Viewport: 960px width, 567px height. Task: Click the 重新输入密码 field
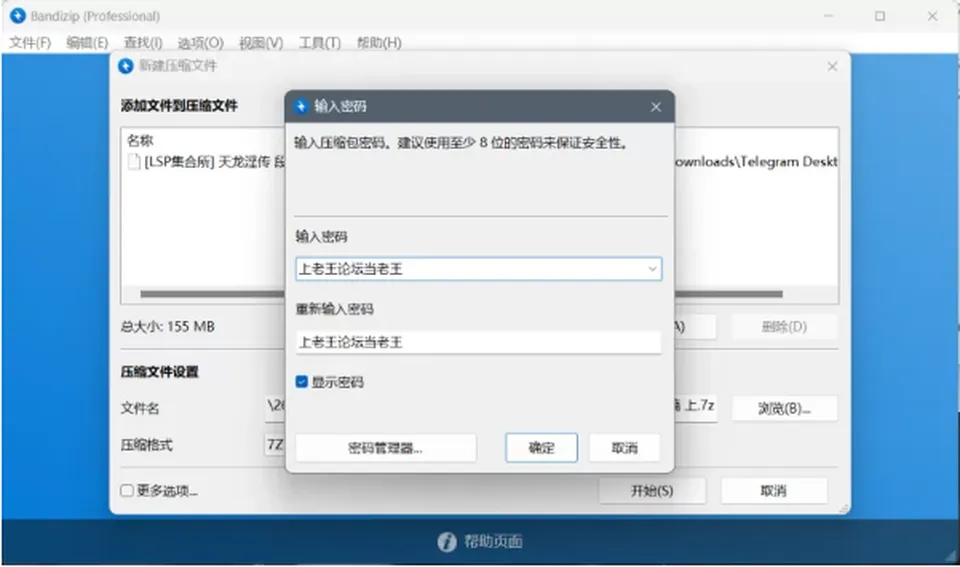click(479, 342)
